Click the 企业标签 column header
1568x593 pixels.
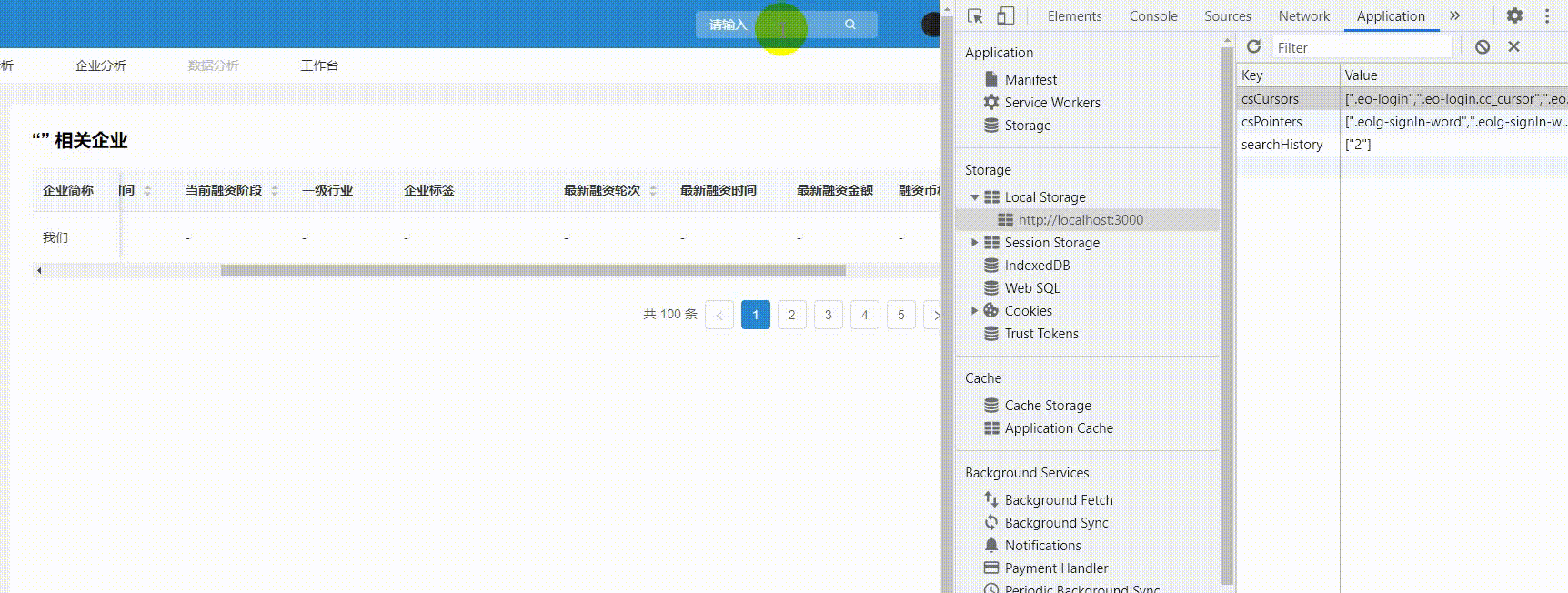pos(429,190)
